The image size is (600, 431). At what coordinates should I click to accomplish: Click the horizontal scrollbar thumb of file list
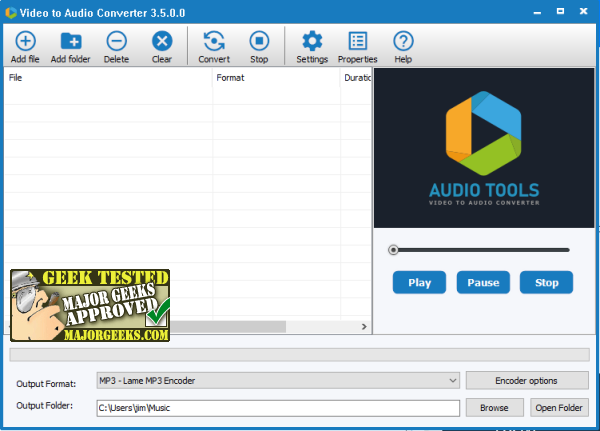[x=228, y=327]
